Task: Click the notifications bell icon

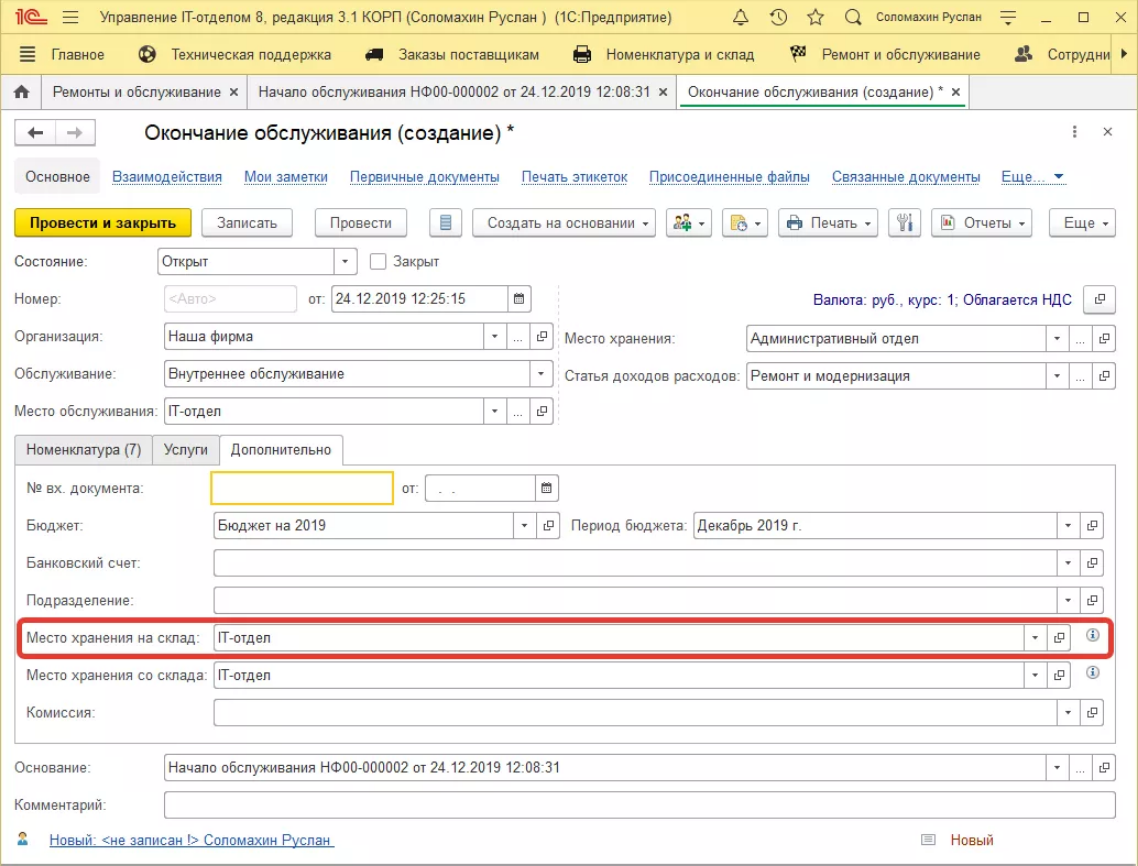Action: 740,17
